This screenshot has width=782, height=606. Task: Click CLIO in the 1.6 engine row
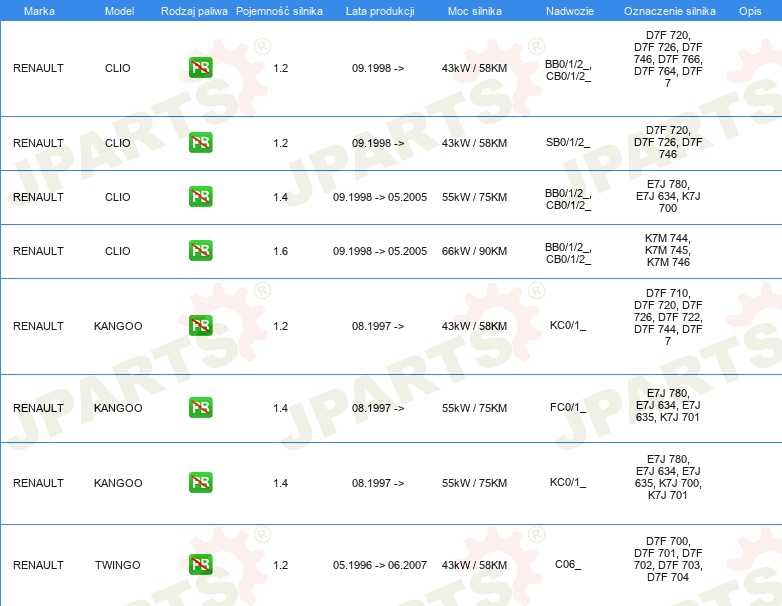[x=118, y=251]
